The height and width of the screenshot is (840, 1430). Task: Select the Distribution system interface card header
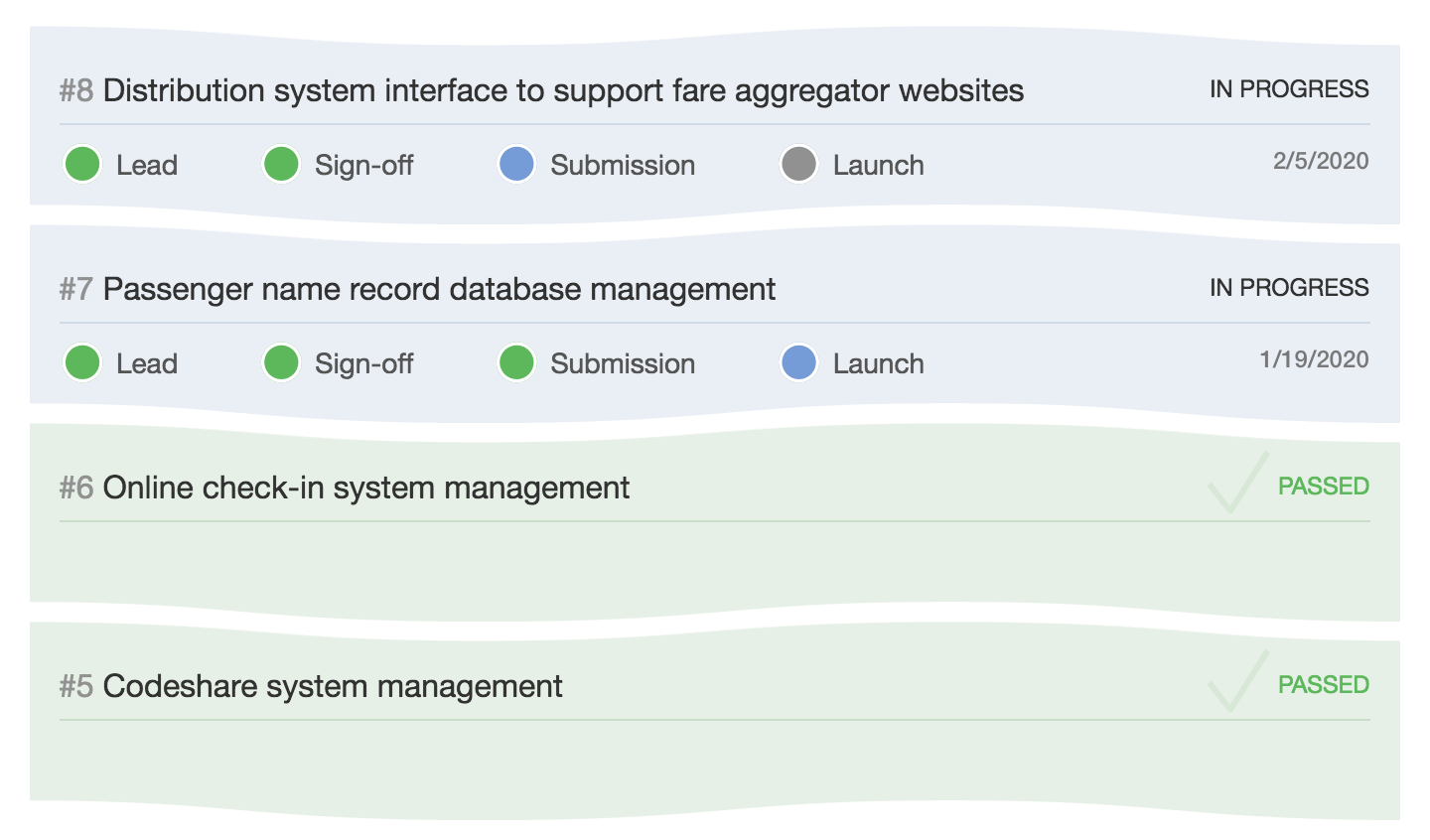566,90
